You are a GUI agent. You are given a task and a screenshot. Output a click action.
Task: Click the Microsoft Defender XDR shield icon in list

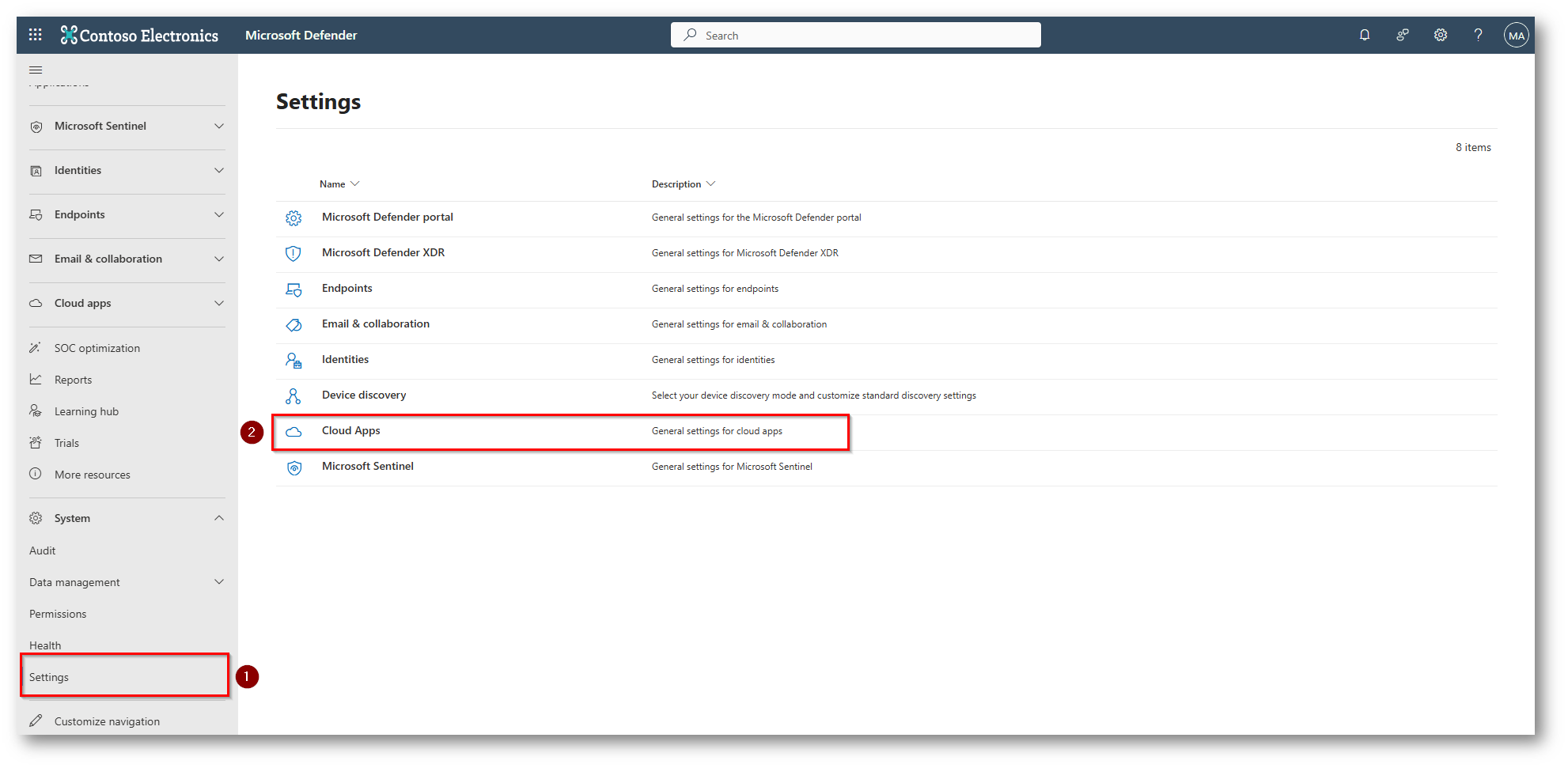[294, 254]
